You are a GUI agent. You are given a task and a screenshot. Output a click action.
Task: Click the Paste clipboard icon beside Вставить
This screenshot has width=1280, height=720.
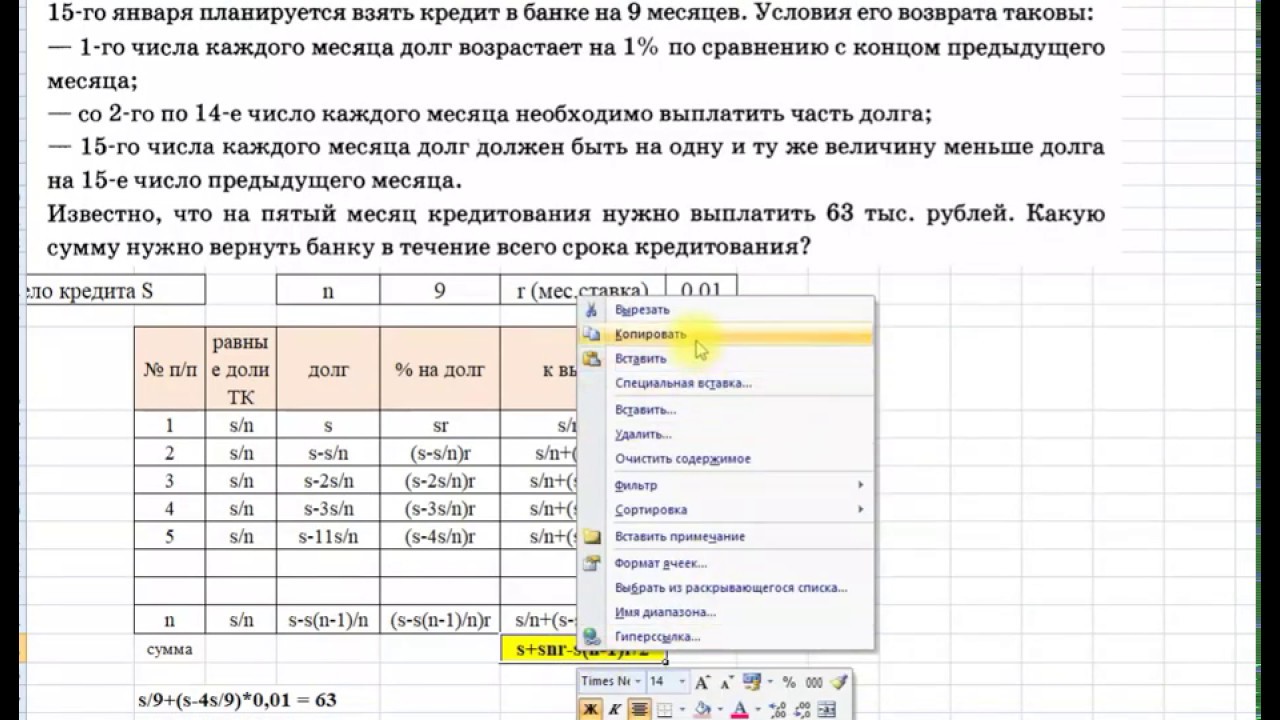click(591, 358)
